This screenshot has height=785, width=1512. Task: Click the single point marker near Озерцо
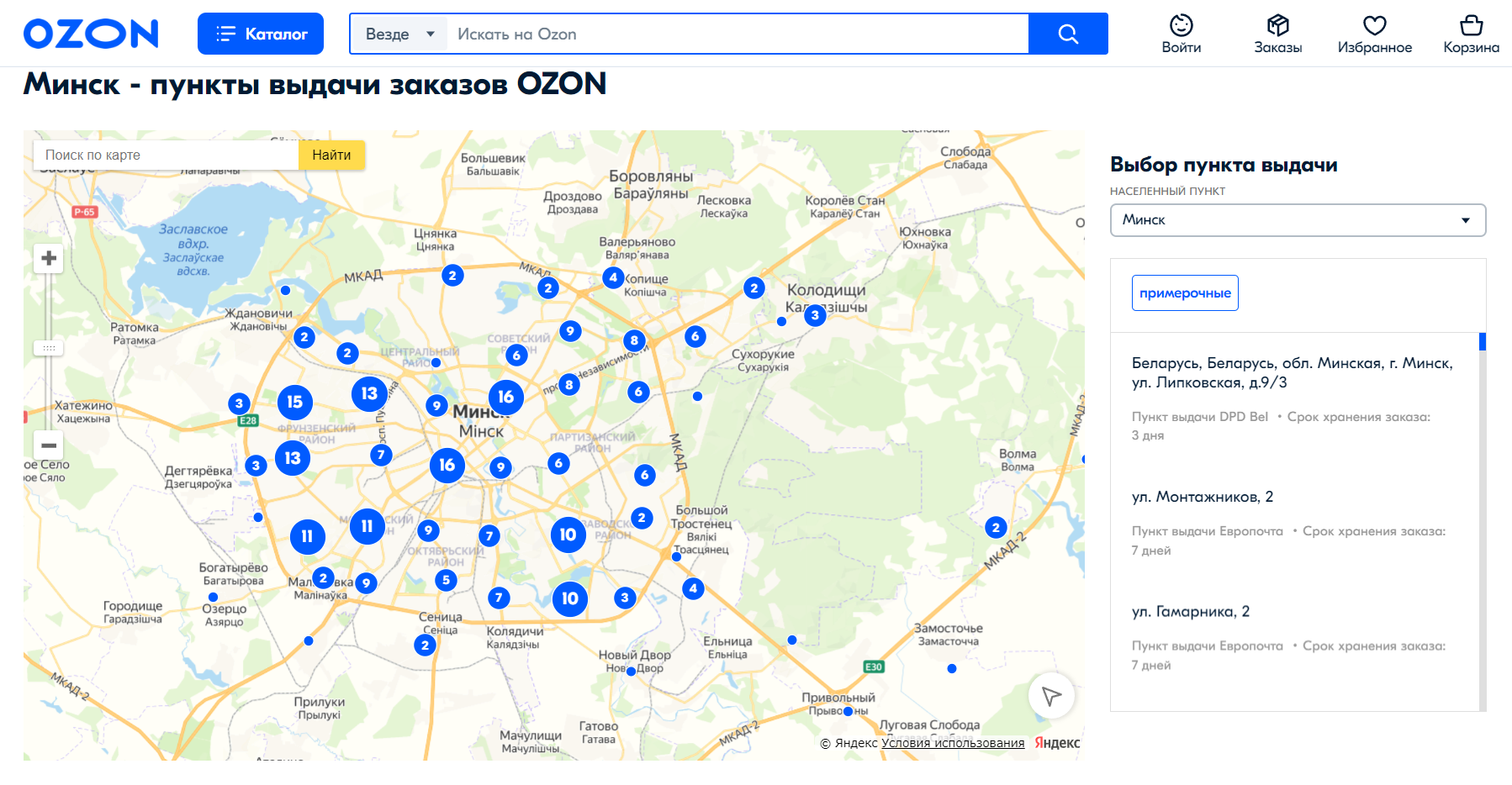pyautogui.click(x=213, y=597)
